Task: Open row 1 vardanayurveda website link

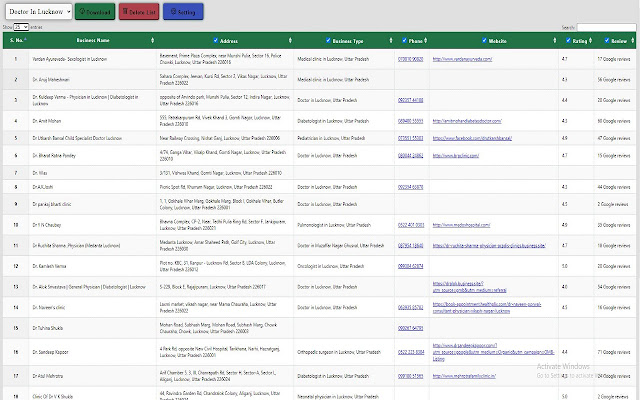Action: (462, 59)
